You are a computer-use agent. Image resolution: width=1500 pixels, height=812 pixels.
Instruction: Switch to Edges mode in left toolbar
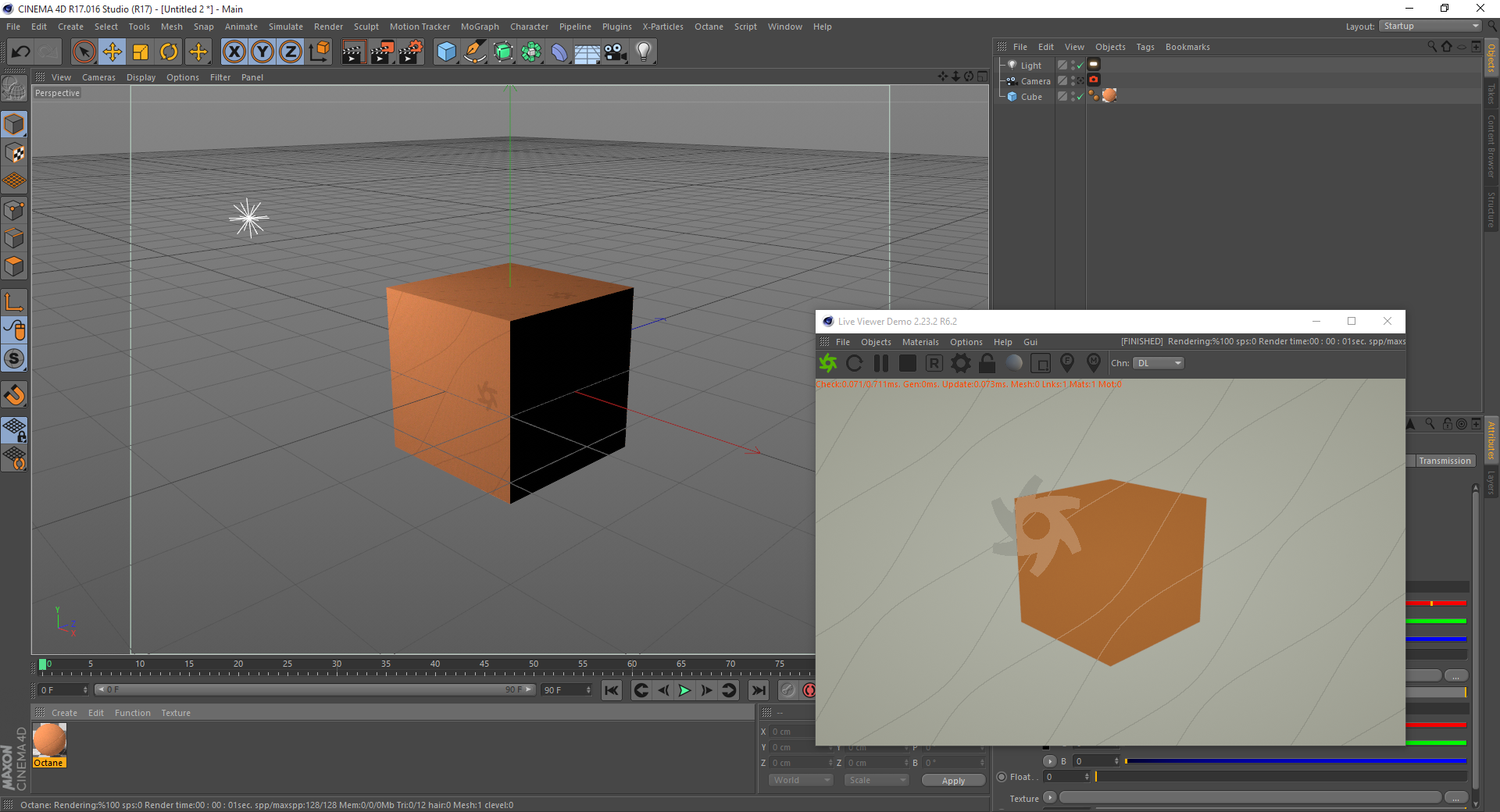pos(14,238)
